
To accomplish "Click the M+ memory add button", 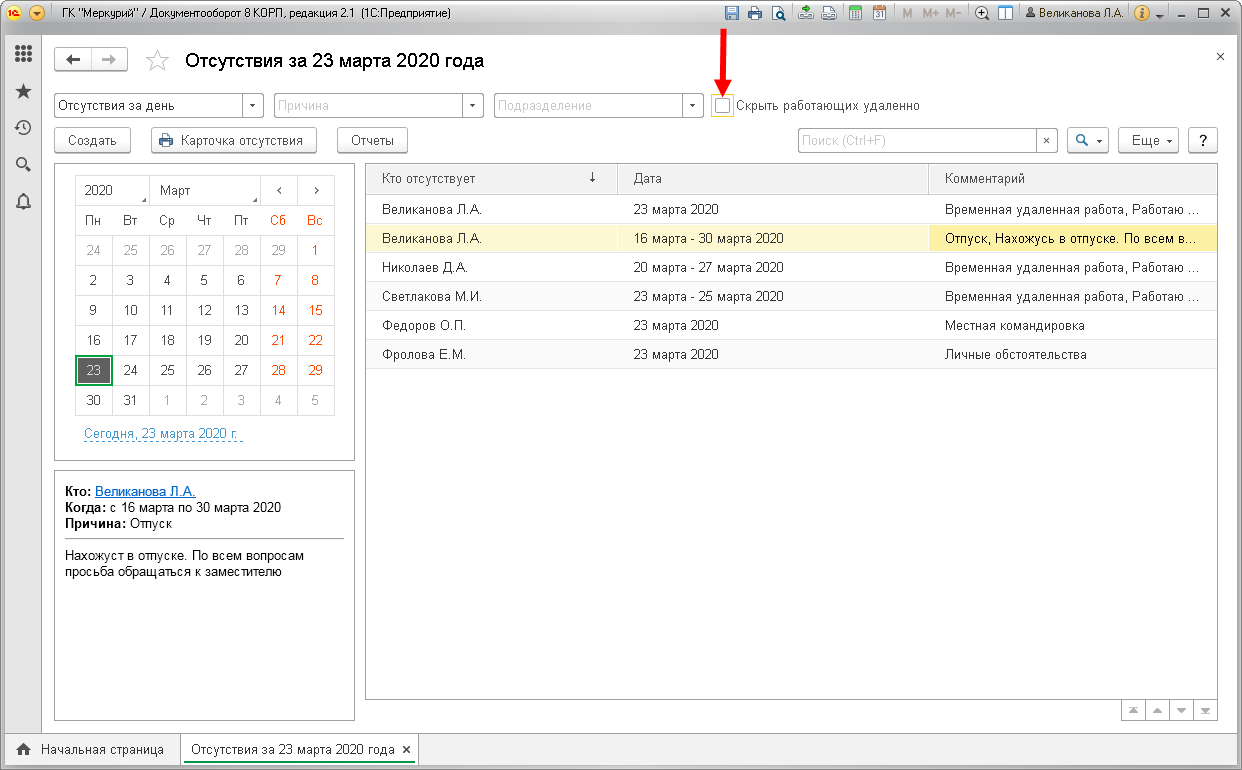I will coord(930,13).
